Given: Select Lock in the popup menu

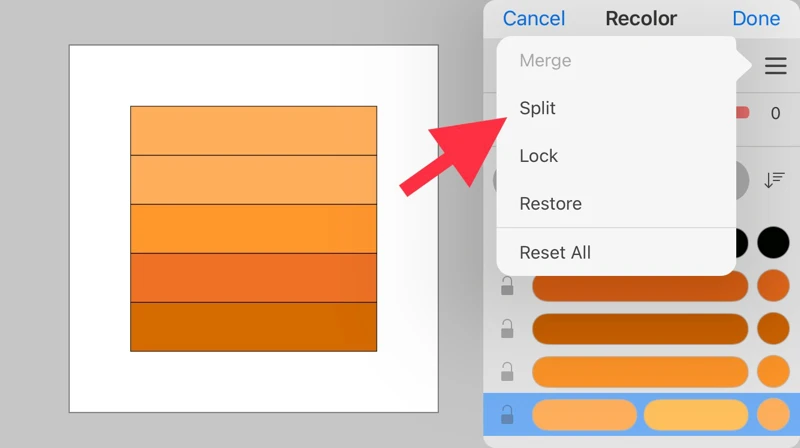Looking at the screenshot, I should coord(539,156).
